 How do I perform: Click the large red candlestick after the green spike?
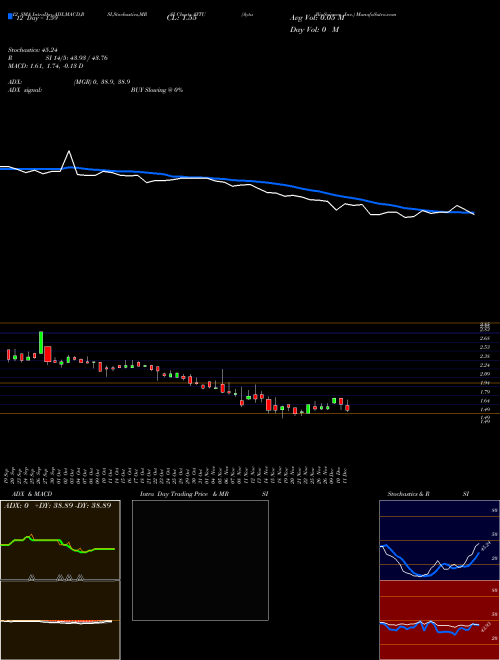pos(48,354)
